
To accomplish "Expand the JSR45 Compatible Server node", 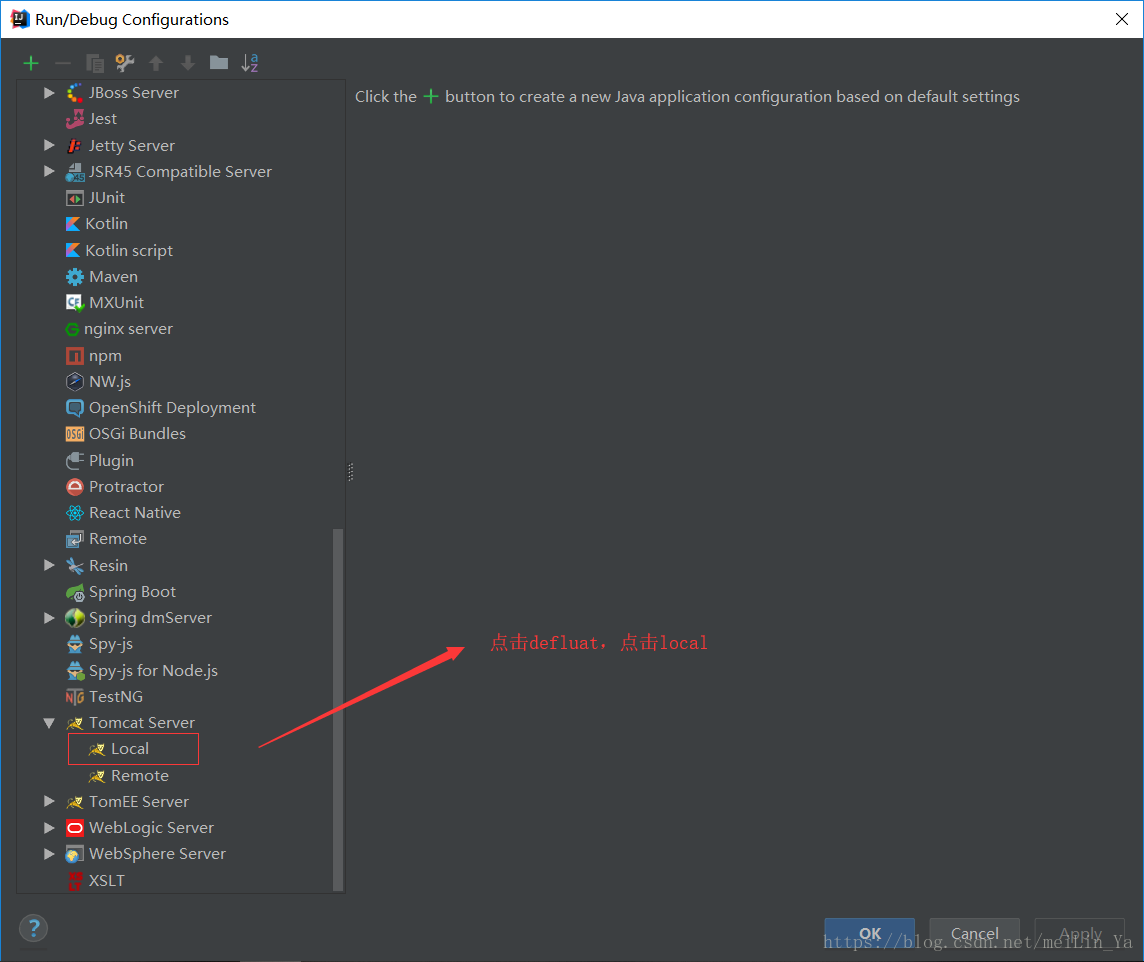I will pyautogui.click(x=49, y=171).
